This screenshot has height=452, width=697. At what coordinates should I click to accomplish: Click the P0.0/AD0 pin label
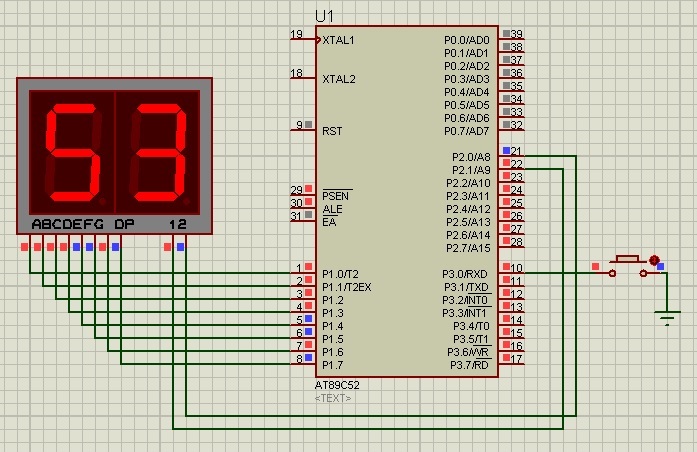[x=467, y=40]
